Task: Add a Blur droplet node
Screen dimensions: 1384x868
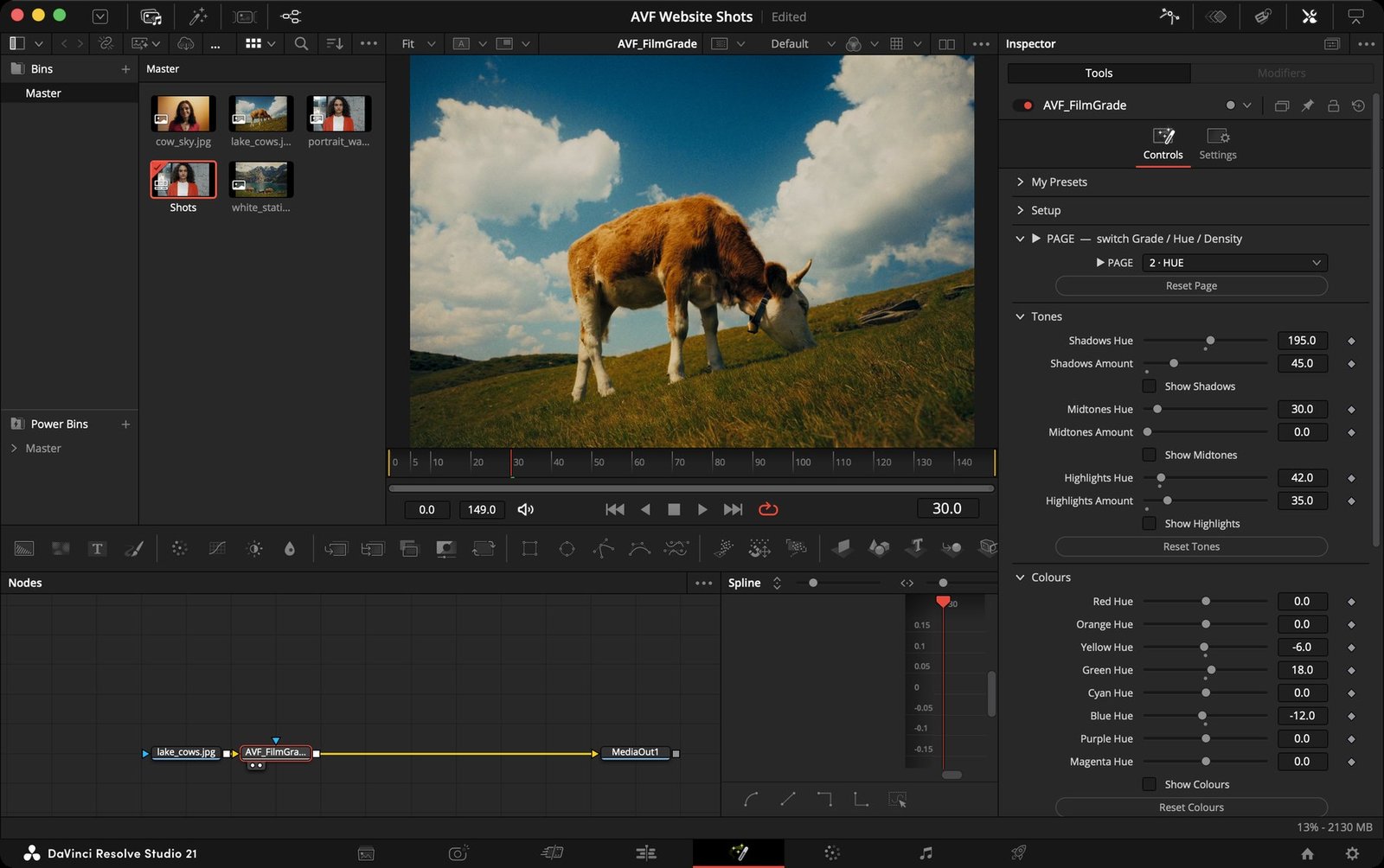Action: tap(290, 548)
